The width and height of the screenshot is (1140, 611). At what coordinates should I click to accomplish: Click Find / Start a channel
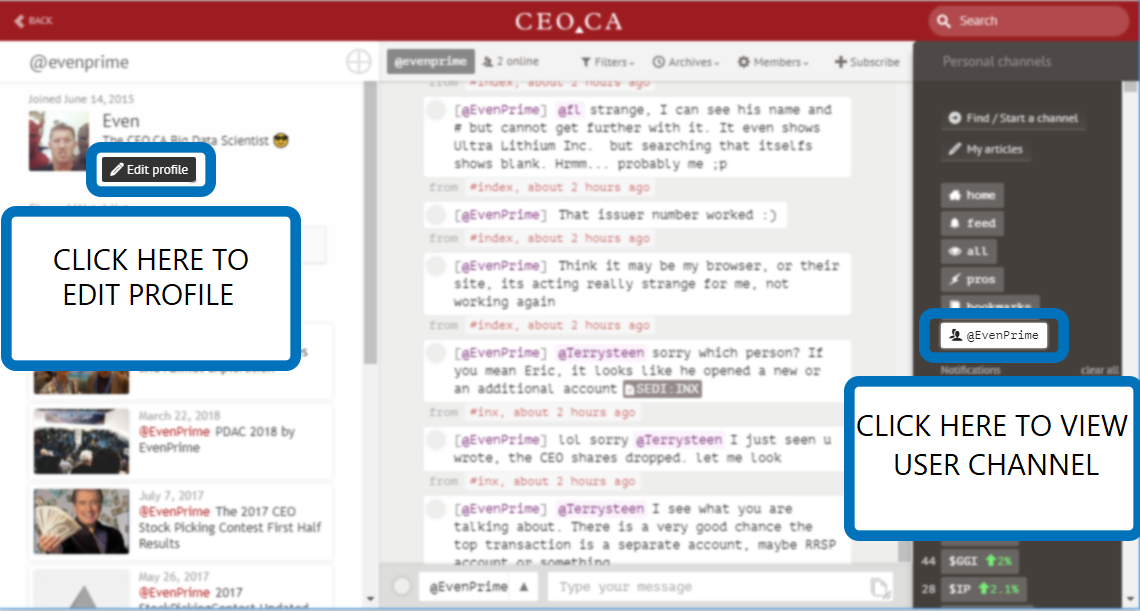click(x=1013, y=119)
